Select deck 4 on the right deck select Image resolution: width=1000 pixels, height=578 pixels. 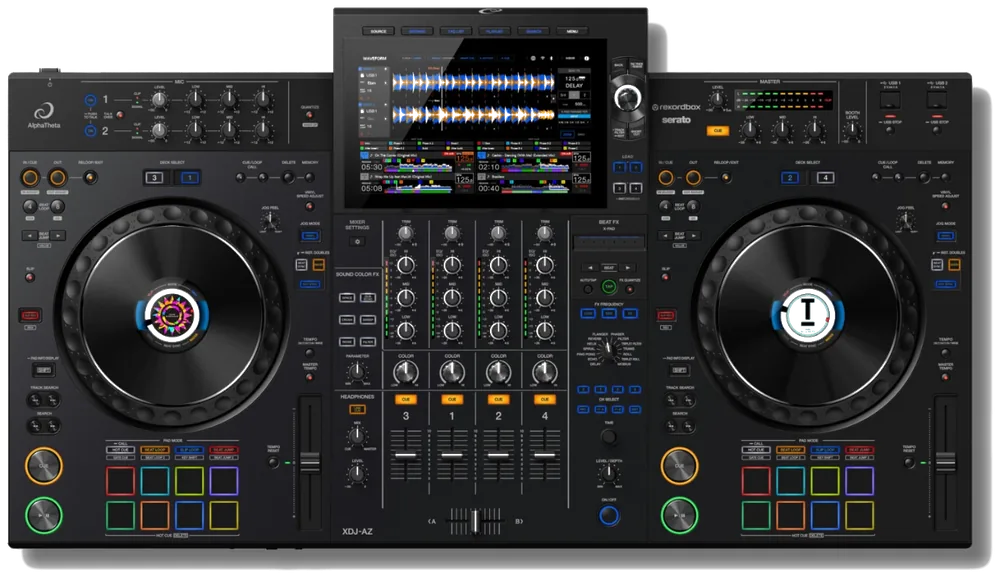click(825, 177)
